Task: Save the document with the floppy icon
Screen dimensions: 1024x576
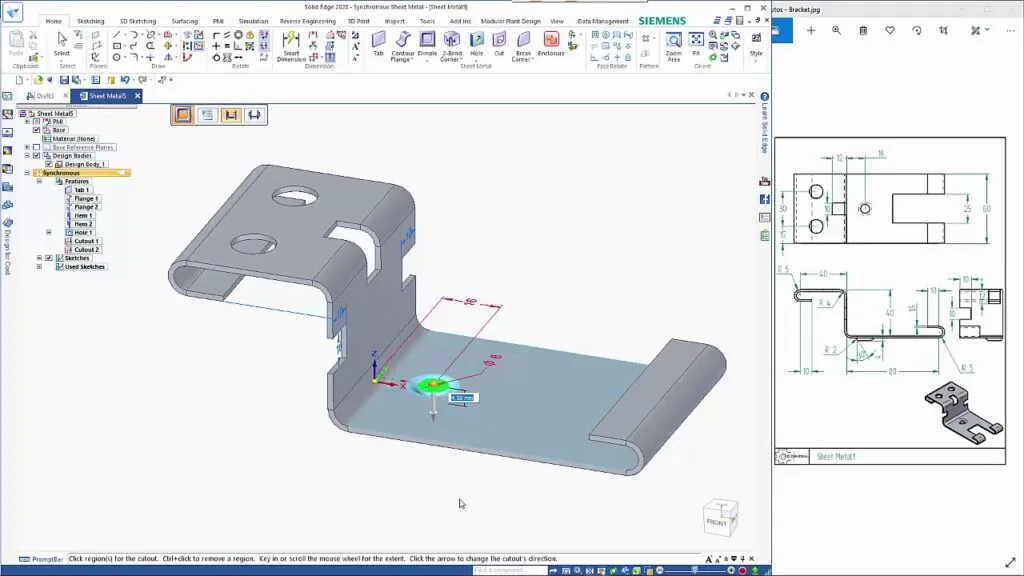Action: [64, 80]
